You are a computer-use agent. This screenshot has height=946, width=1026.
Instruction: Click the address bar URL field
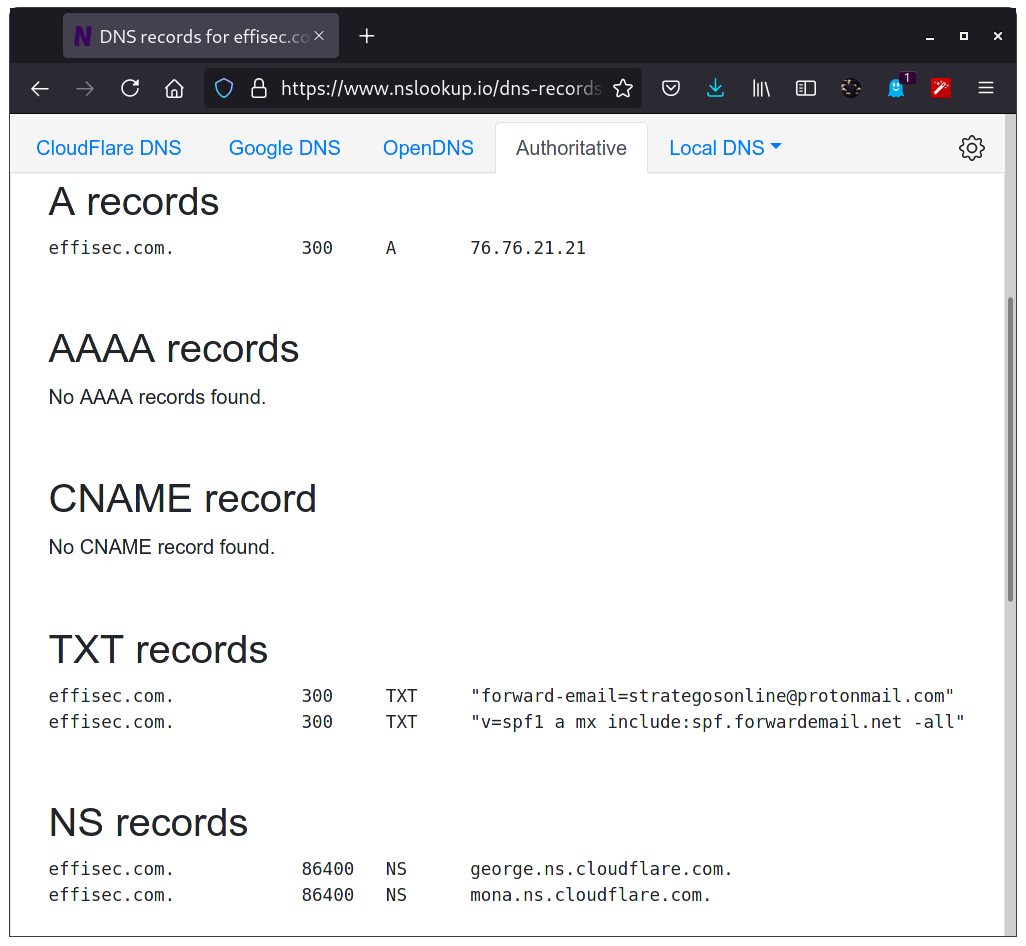pos(430,88)
